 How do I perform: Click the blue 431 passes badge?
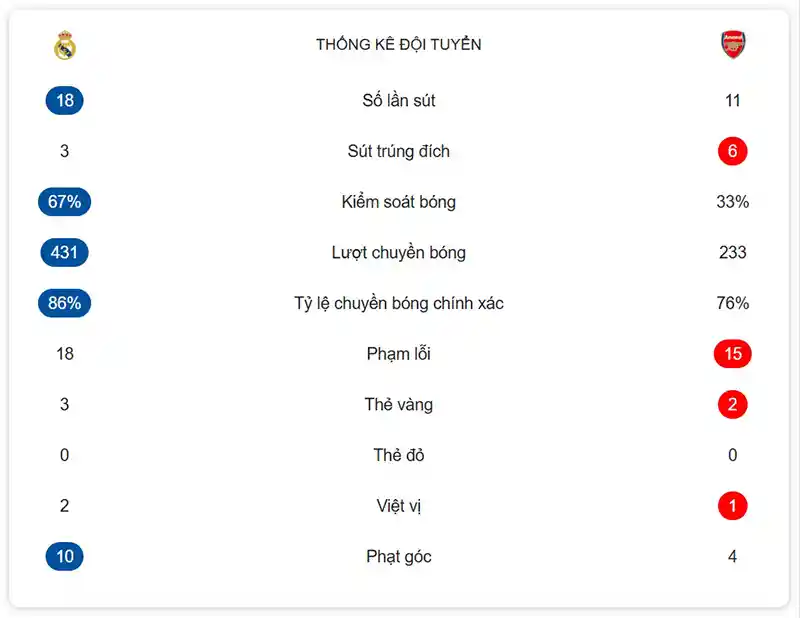(x=65, y=252)
